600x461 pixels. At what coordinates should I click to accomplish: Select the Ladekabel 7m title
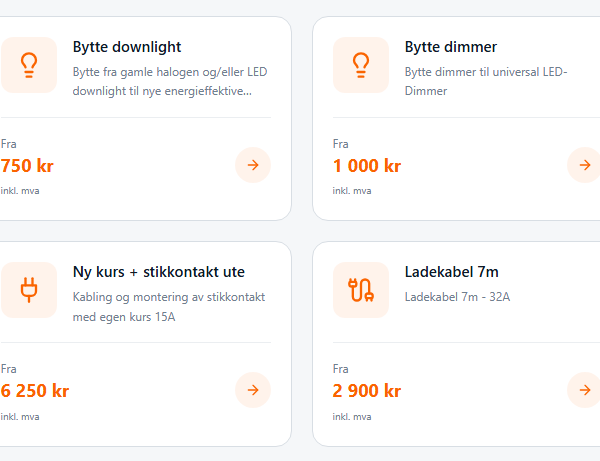click(x=452, y=272)
